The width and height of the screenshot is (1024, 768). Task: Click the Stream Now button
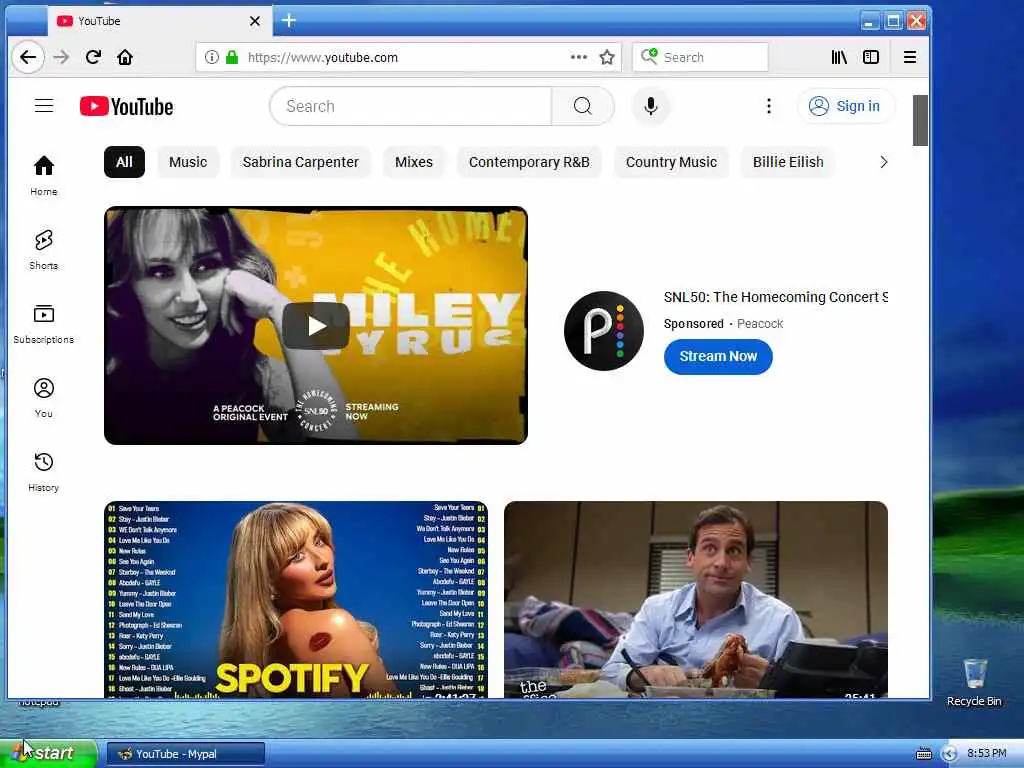718,357
